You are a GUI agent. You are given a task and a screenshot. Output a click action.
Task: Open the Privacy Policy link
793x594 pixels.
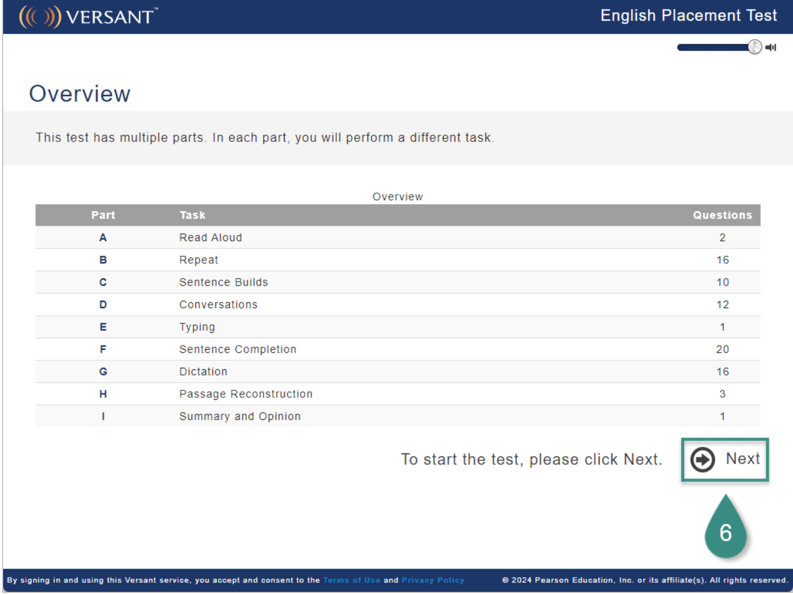433,580
